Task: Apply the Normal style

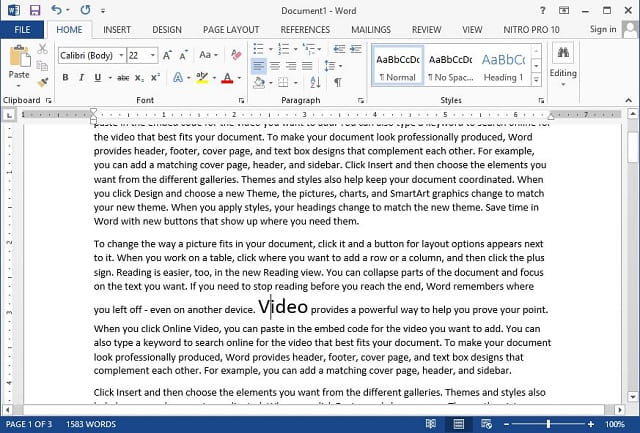Action: (398, 66)
